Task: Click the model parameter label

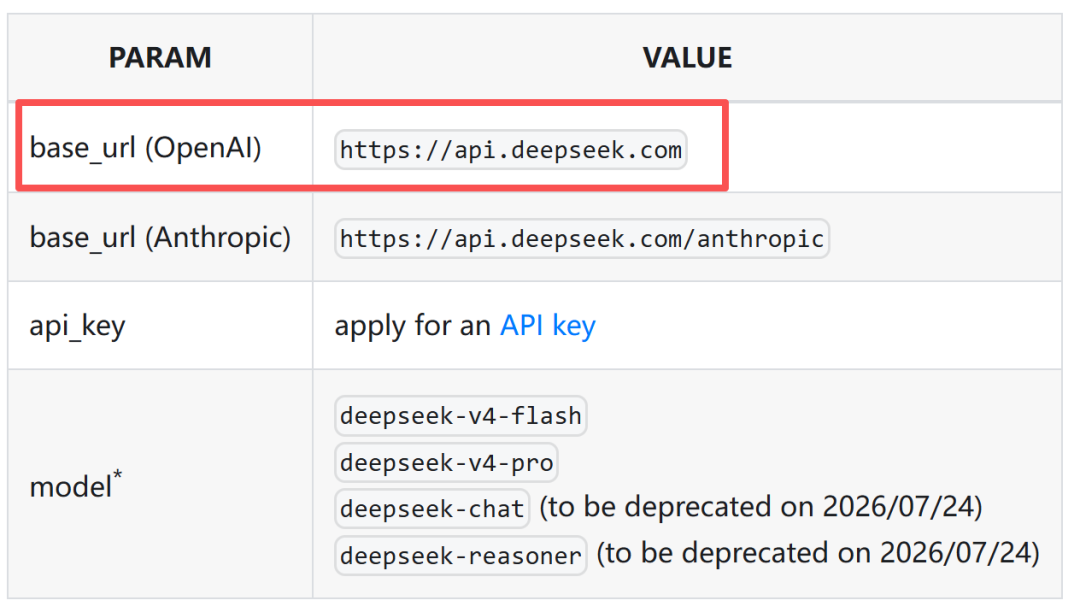Action: coord(70,488)
